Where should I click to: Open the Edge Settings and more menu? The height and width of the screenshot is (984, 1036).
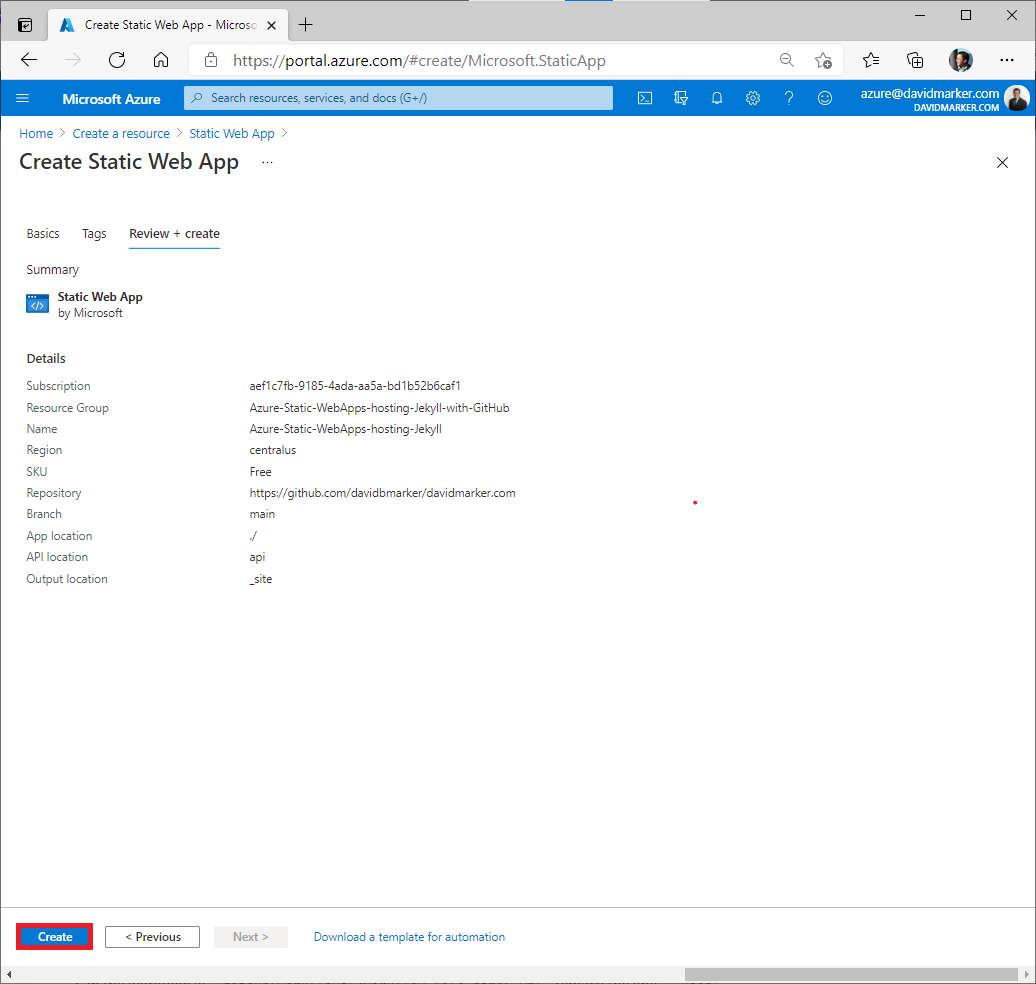pyautogui.click(x=1006, y=60)
